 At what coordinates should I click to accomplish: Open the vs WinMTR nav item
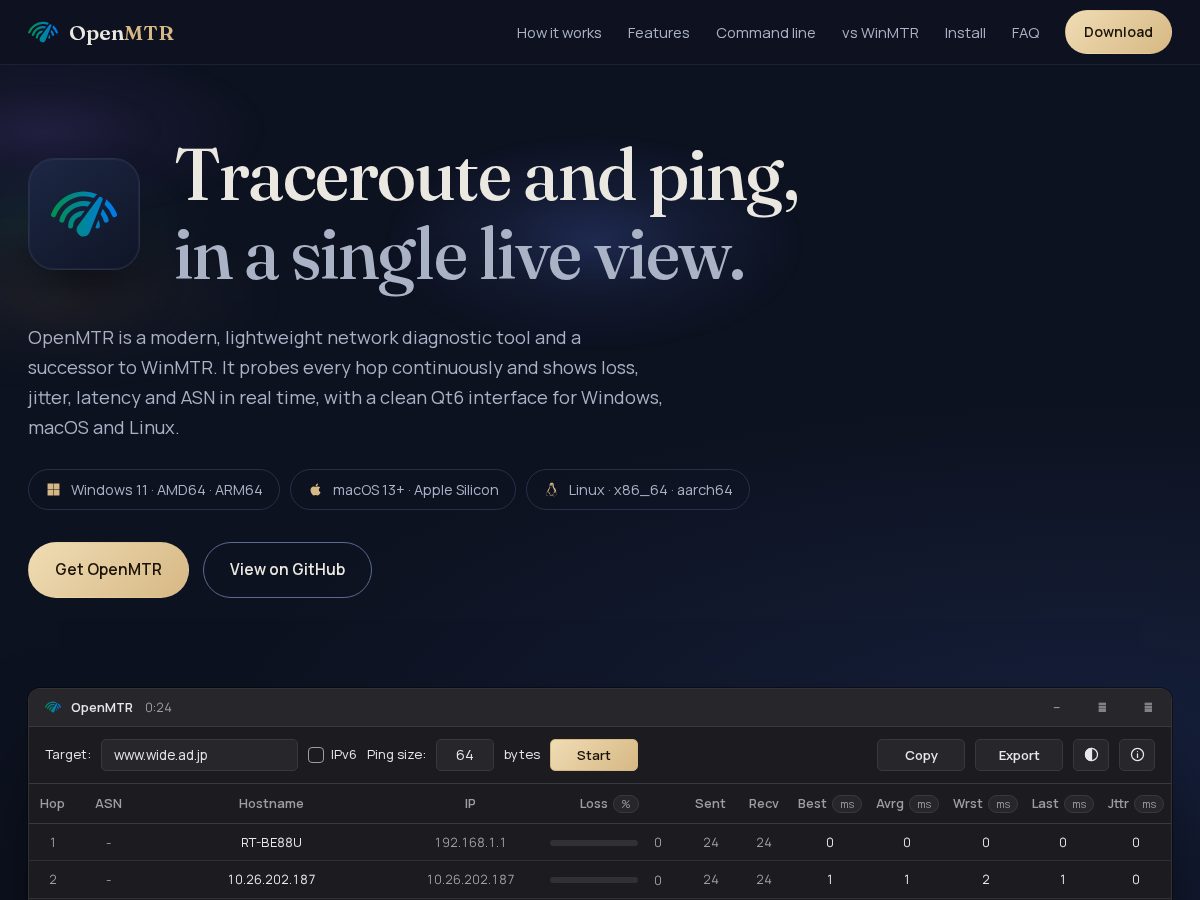880,33
